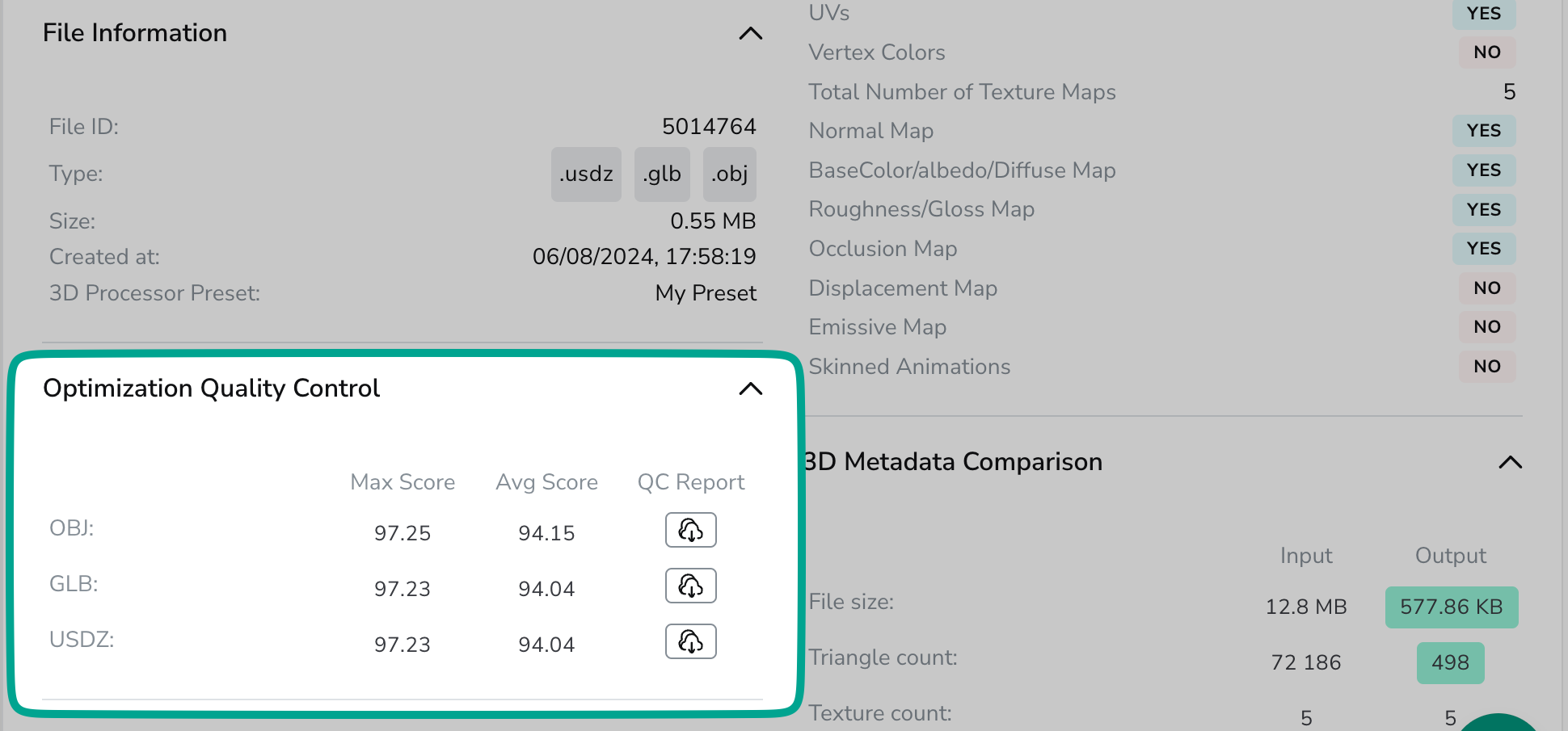The image size is (1568, 731).
Task: Click the Output column header
Action: click(1451, 556)
